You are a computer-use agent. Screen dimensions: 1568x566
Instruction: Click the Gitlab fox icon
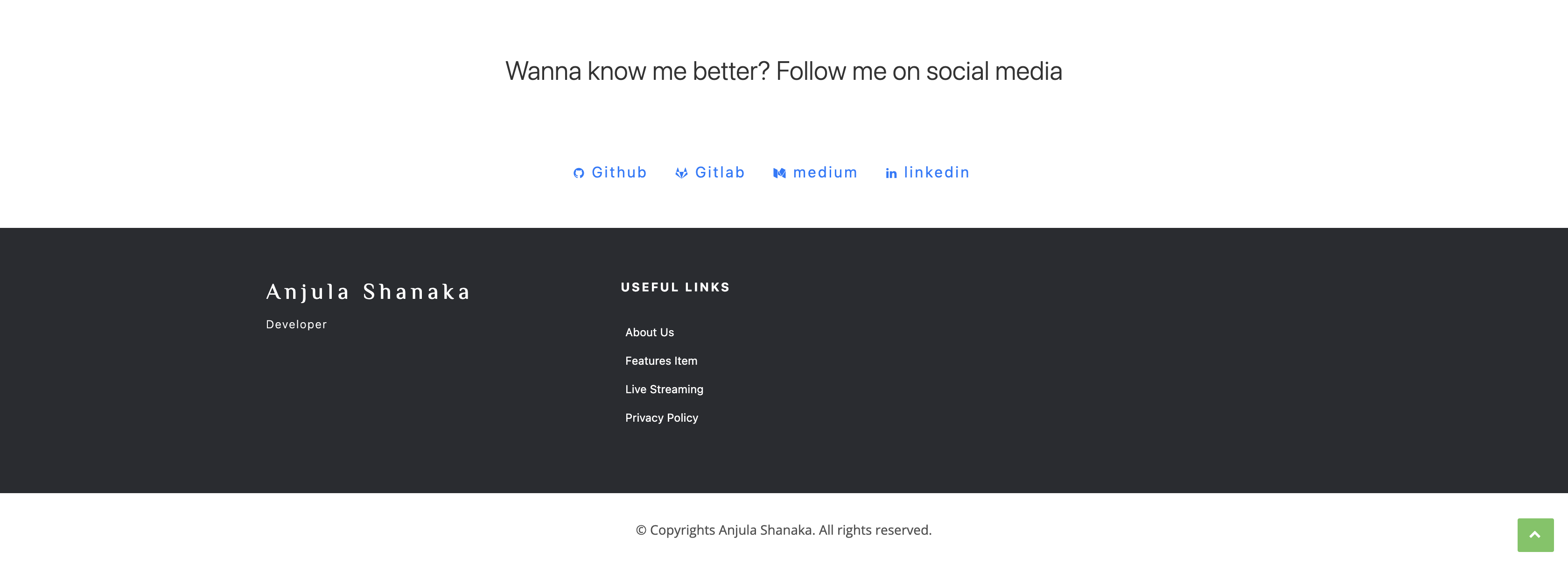[682, 172]
